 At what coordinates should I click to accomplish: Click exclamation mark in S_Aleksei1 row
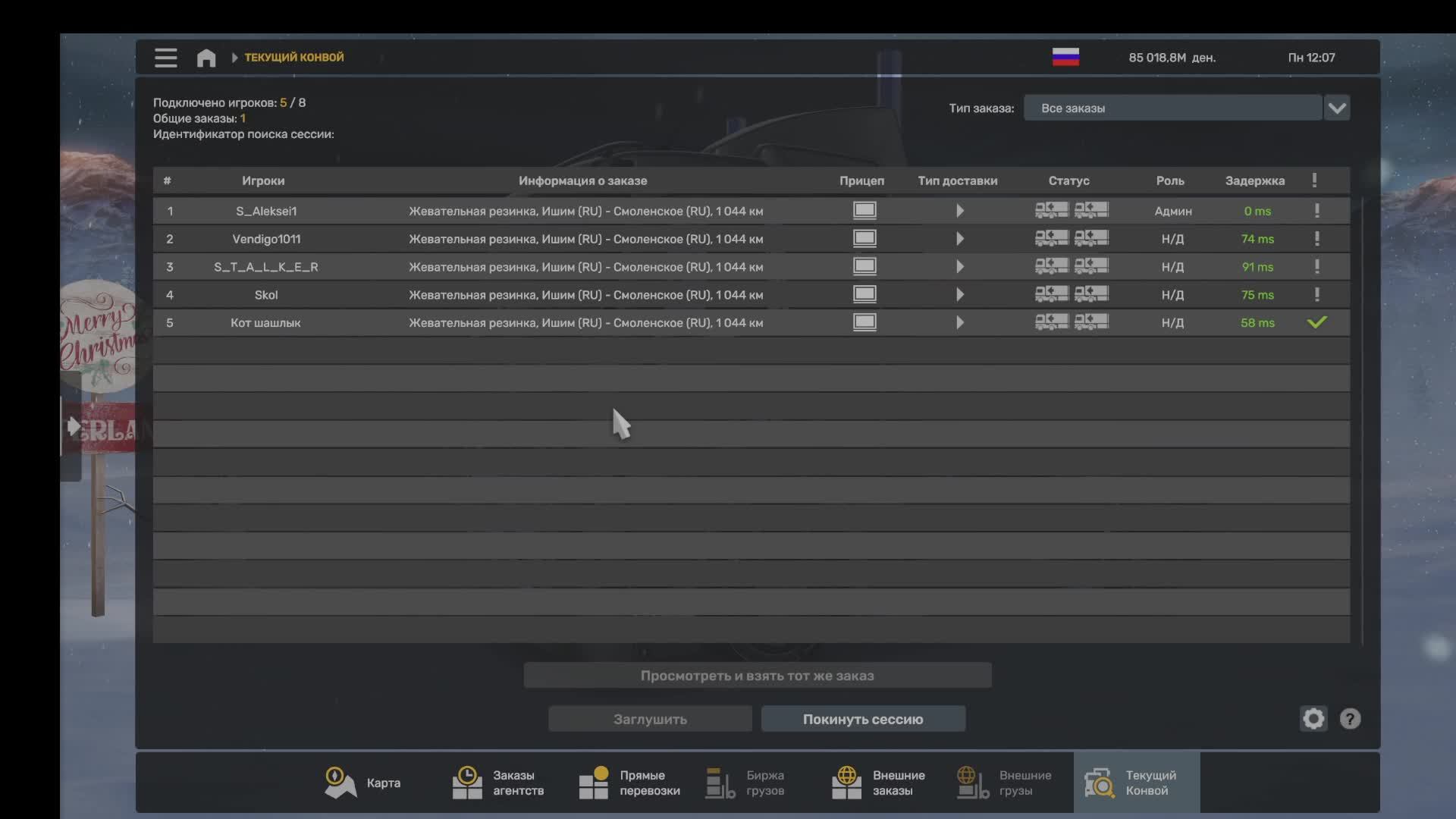(1317, 211)
